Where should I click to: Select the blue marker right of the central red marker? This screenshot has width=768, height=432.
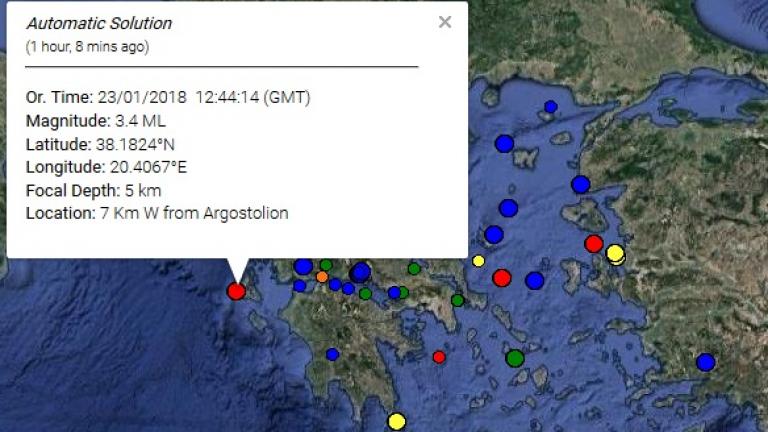(534, 281)
